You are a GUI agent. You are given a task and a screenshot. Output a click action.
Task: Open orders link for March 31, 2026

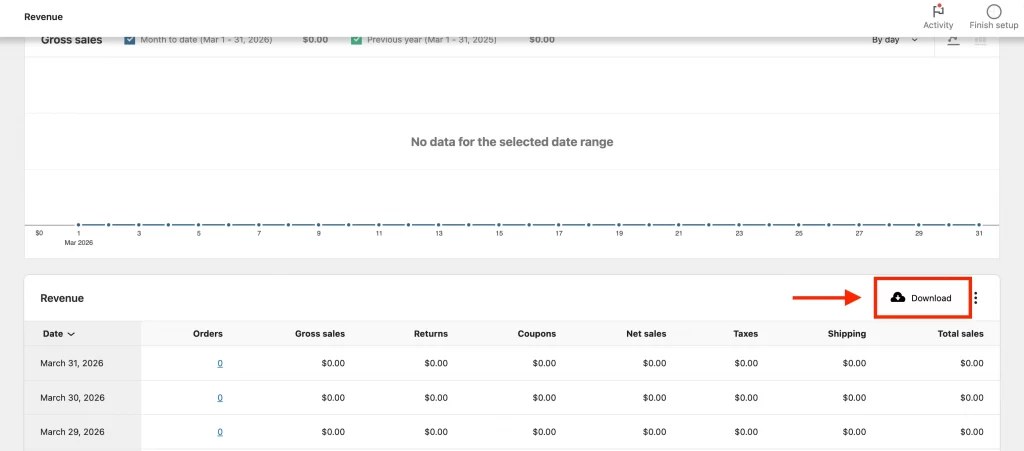(x=220, y=364)
